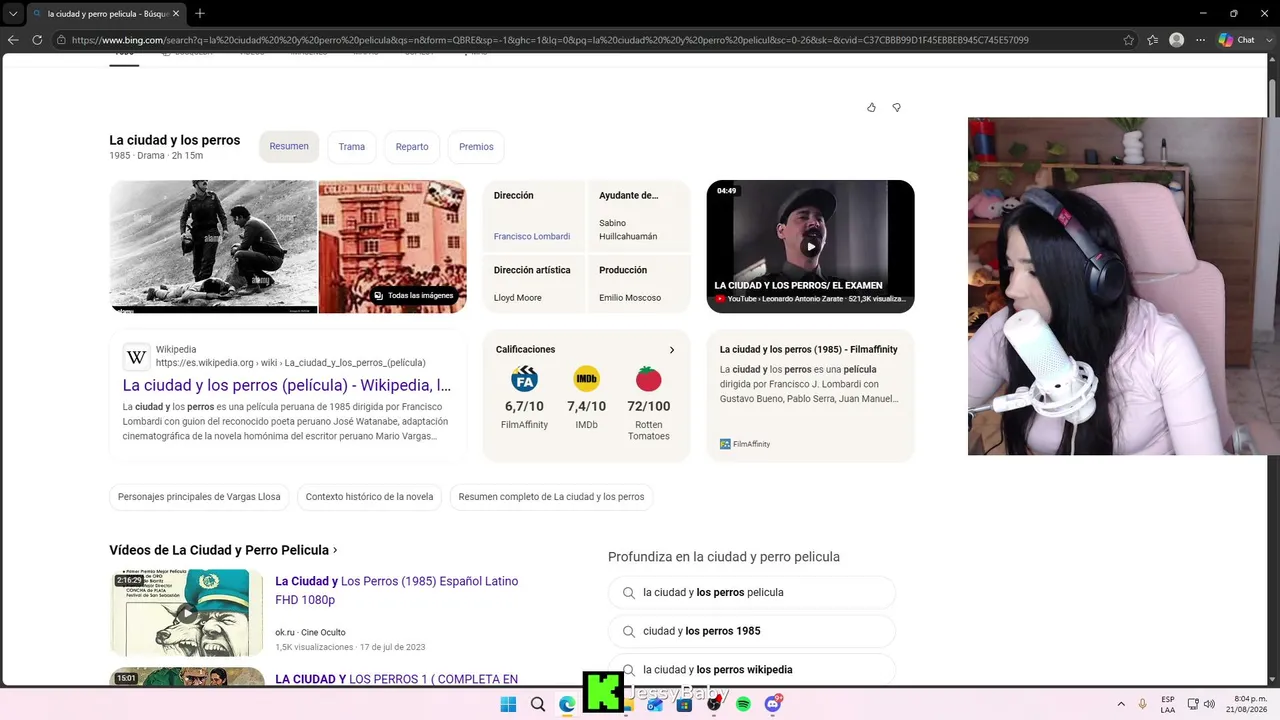
Task: Open Windows taskbar search
Action: click(x=538, y=704)
